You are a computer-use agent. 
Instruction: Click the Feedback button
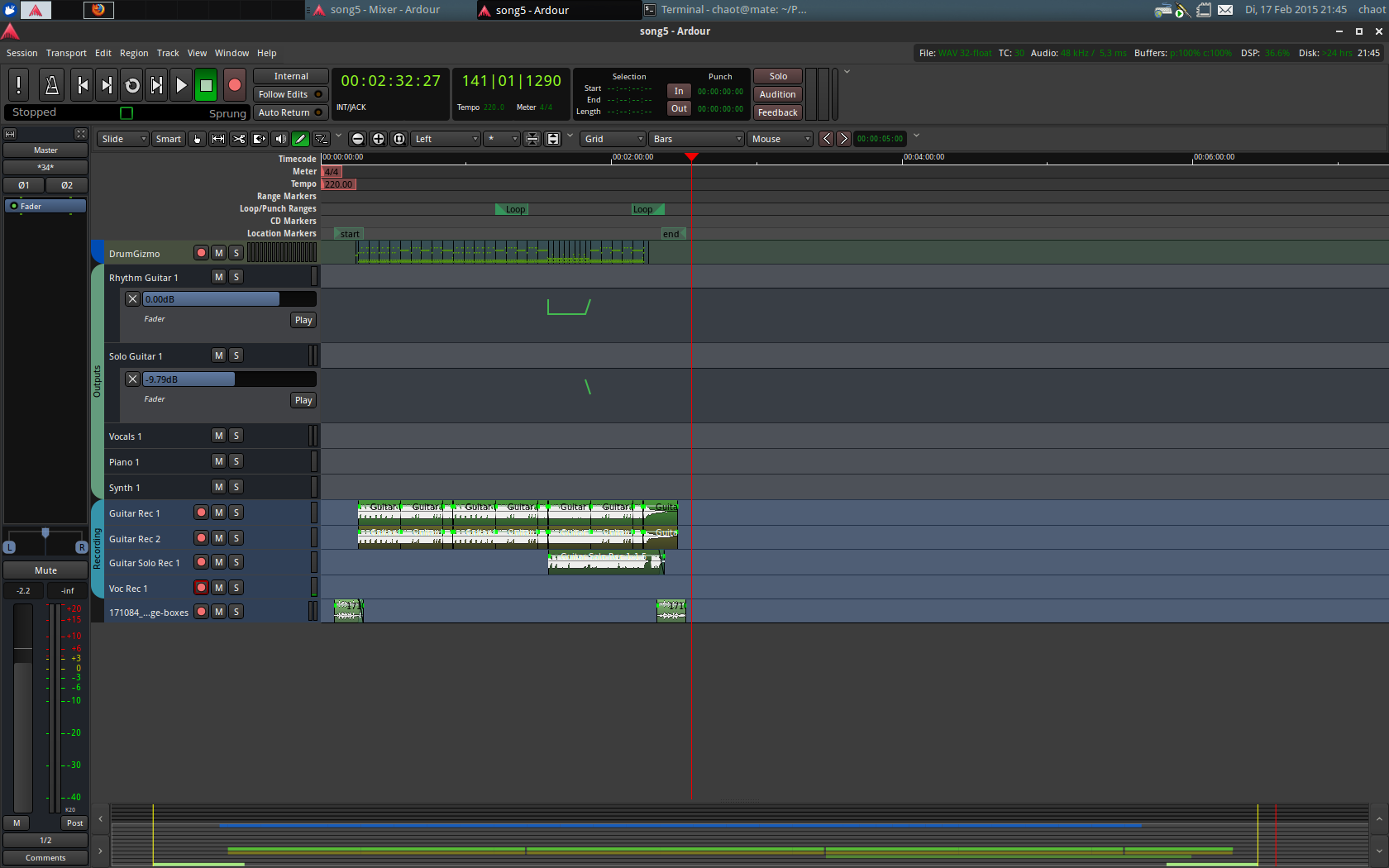(x=778, y=112)
